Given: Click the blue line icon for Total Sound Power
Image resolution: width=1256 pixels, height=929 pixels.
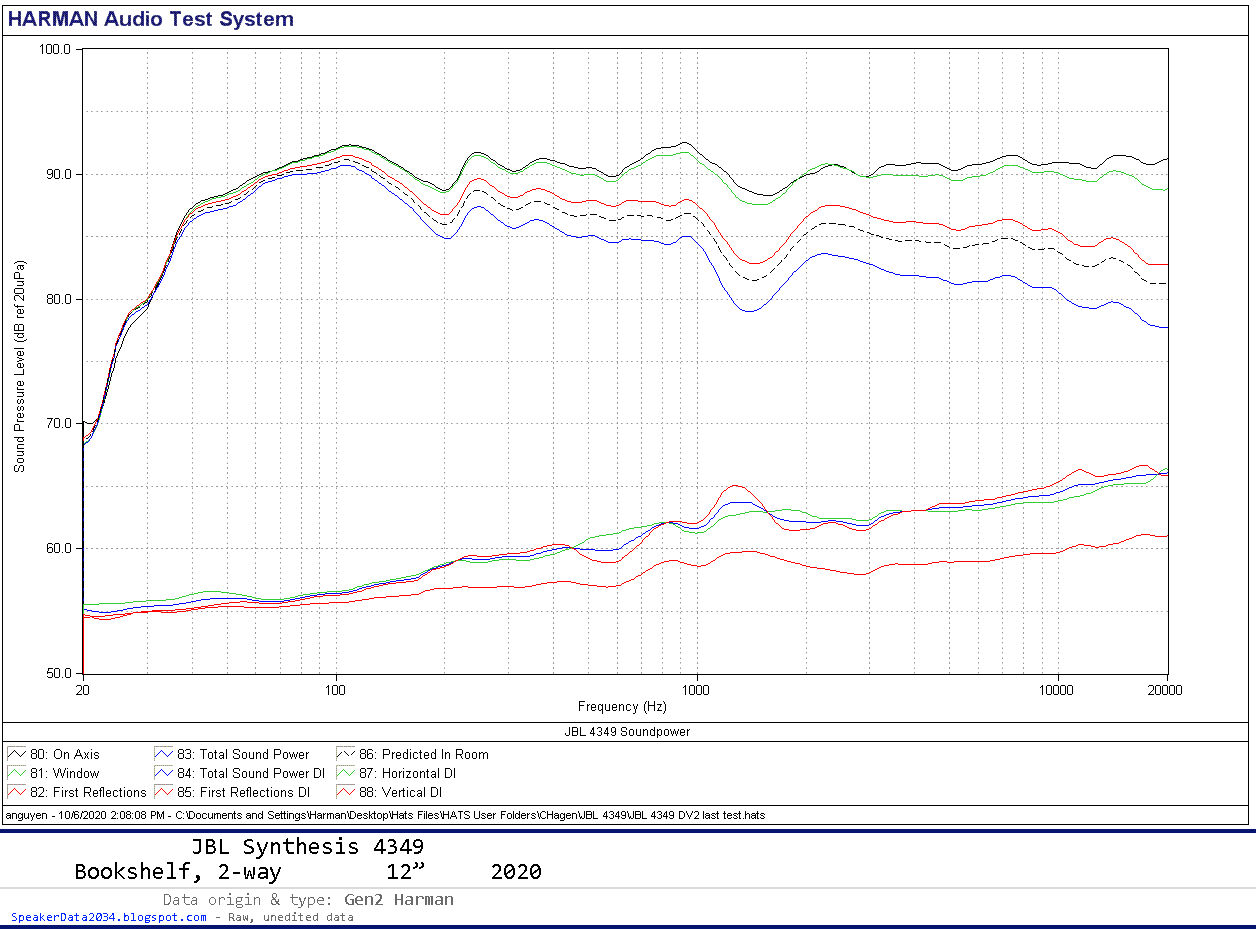Looking at the screenshot, I should (164, 754).
